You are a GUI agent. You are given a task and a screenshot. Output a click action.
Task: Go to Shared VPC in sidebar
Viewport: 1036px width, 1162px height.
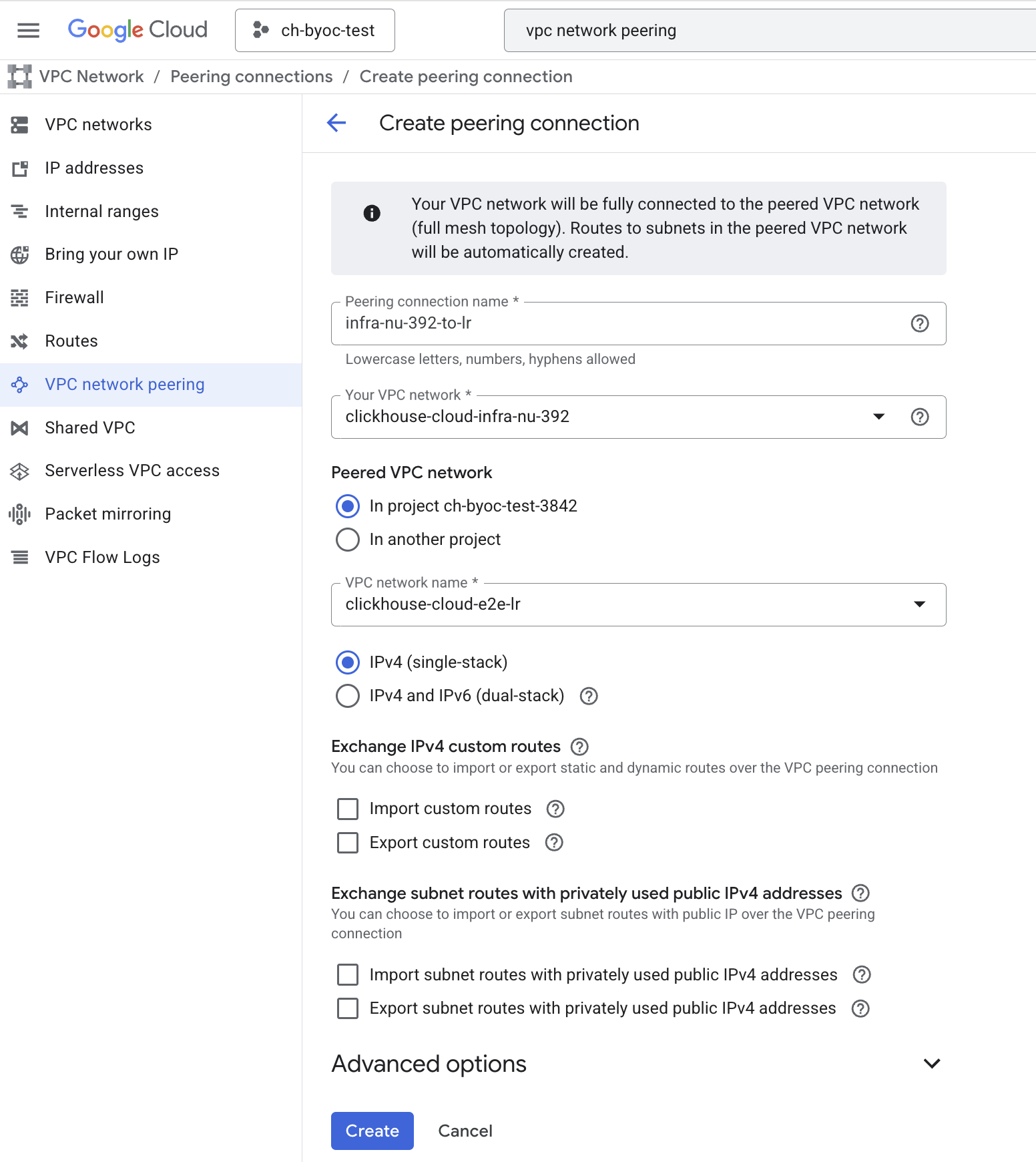tap(89, 427)
